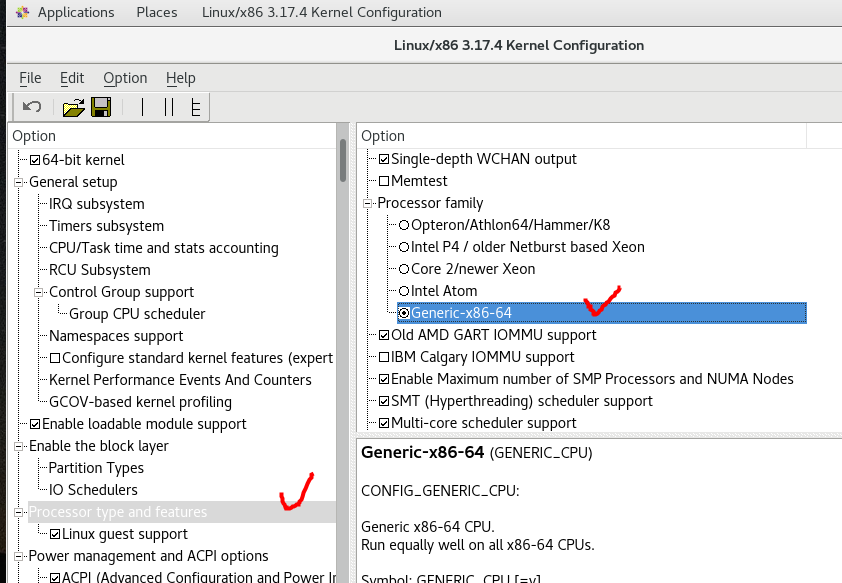The height and width of the screenshot is (583, 842).
Task: Select Generic-x86-64 radio button
Action: [404, 313]
